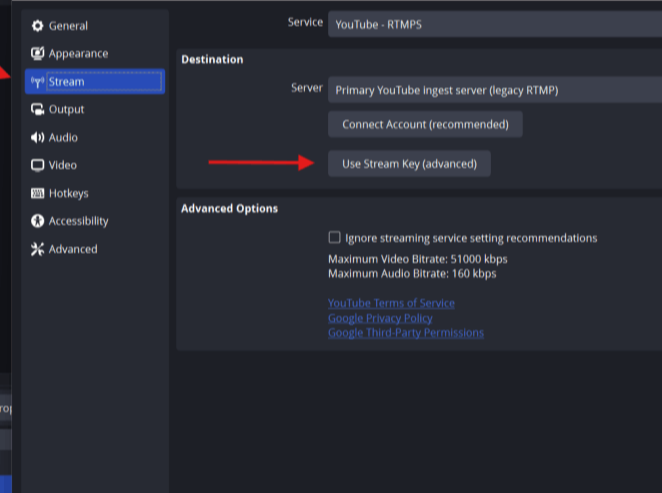
Task: Click the General gear icon
Action: coord(37,26)
